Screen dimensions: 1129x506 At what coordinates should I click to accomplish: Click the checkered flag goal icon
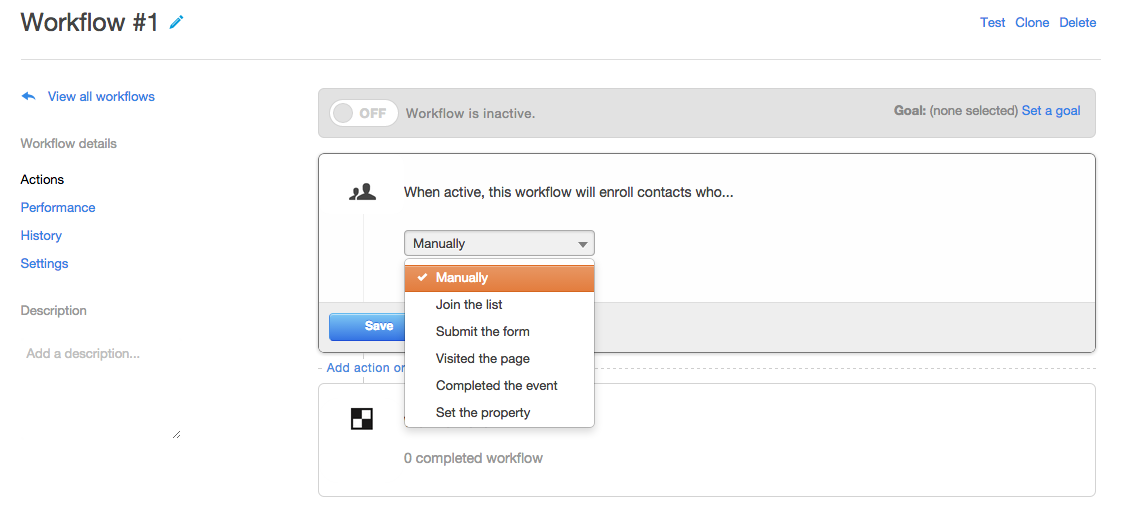(362, 418)
